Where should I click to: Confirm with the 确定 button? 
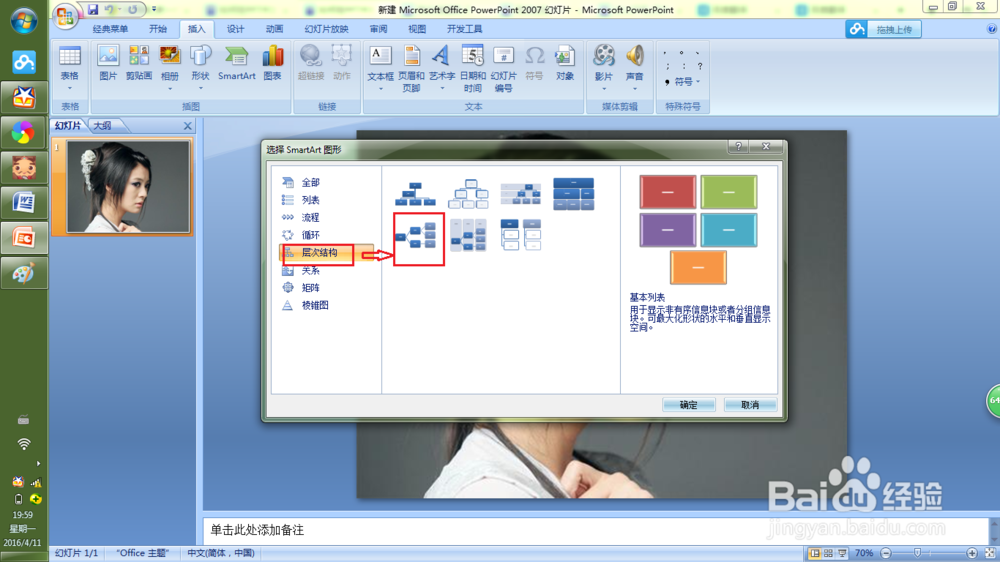(x=688, y=404)
